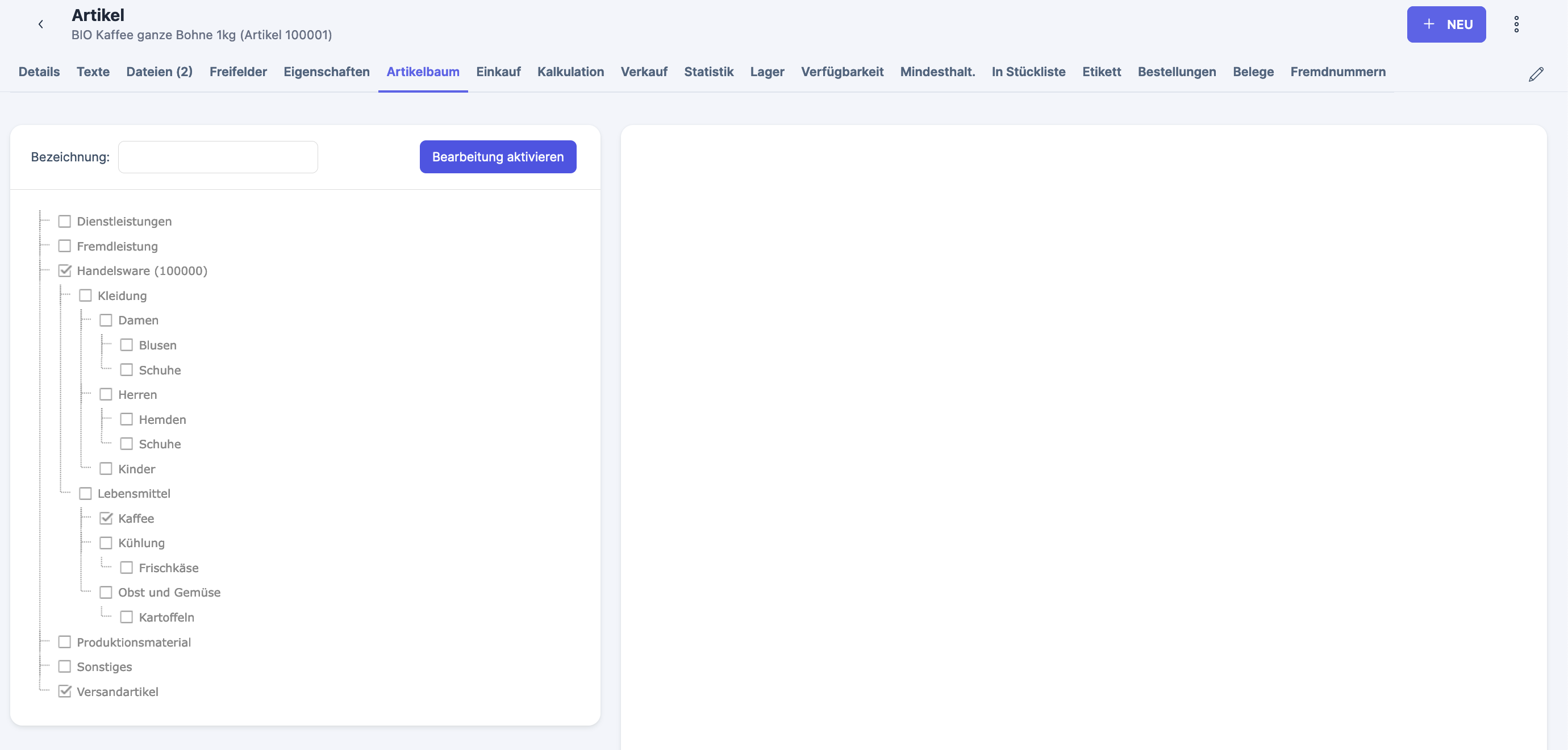Select the Handelsware (100000) node
The height and width of the screenshot is (750, 1568).
pos(142,271)
